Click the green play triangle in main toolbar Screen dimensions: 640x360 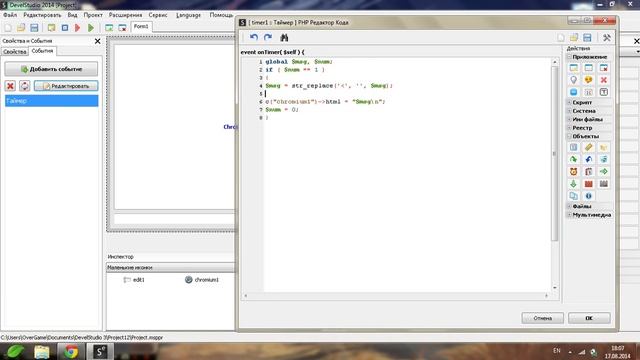91,28
